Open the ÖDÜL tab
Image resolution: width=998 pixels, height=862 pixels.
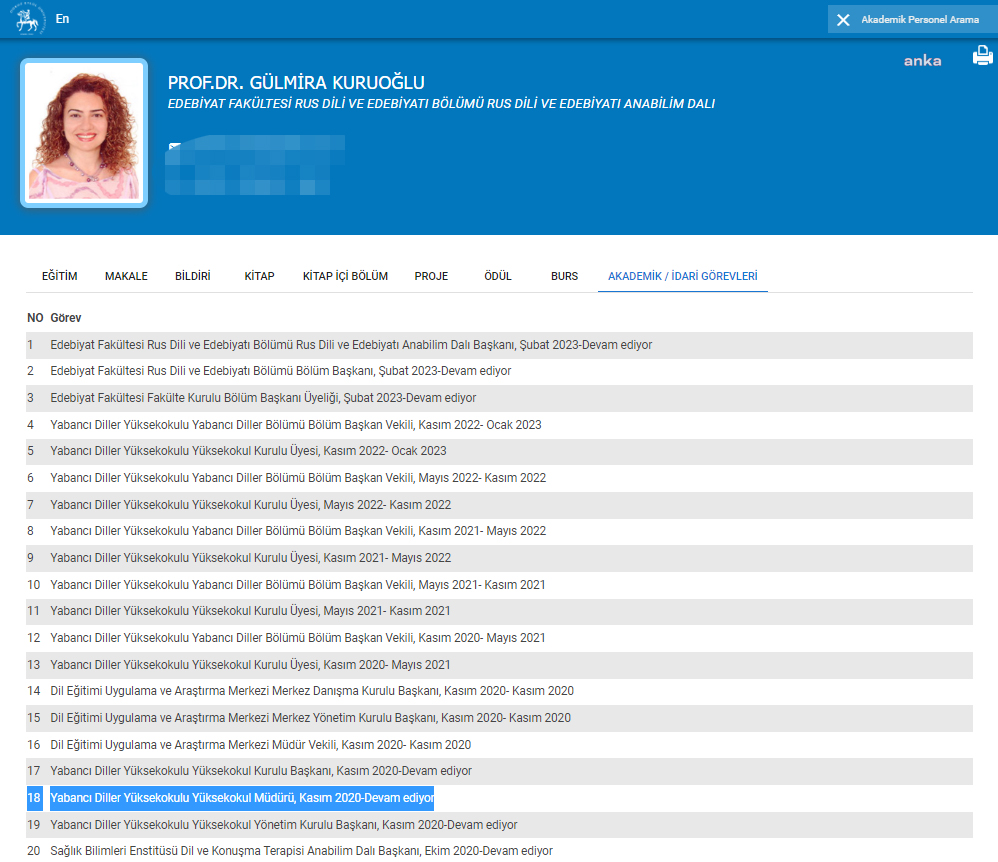tap(498, 276)
